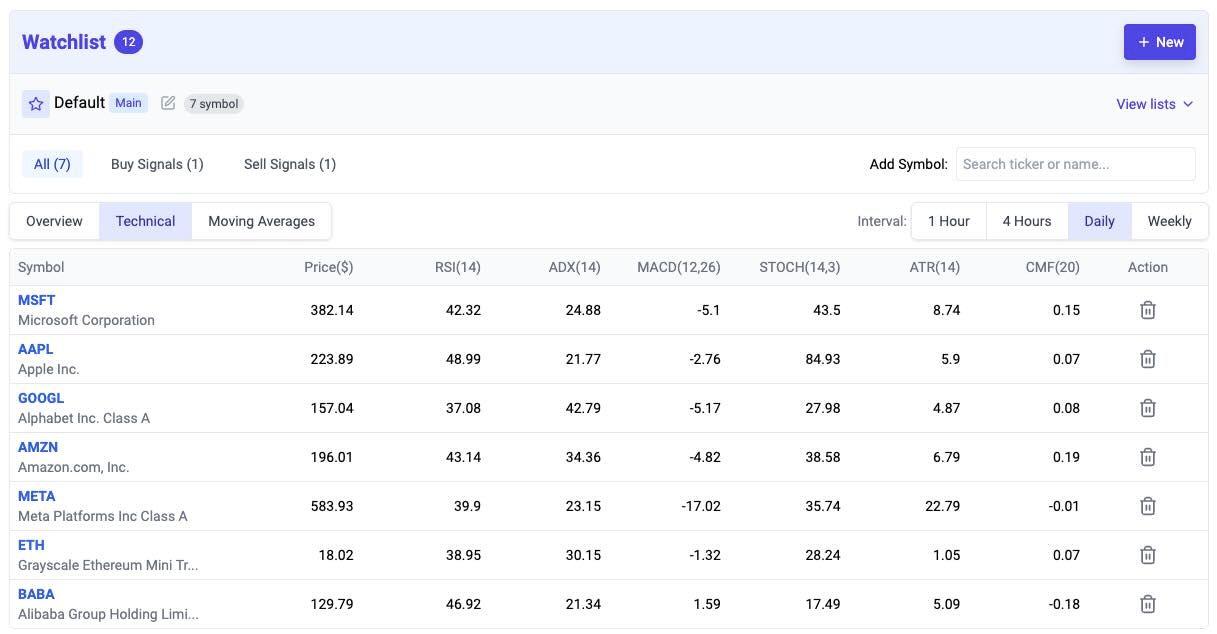Click META ATR value 22.79
The height and width of the screenshot is (634, 1217).
[x=943, y=506]
